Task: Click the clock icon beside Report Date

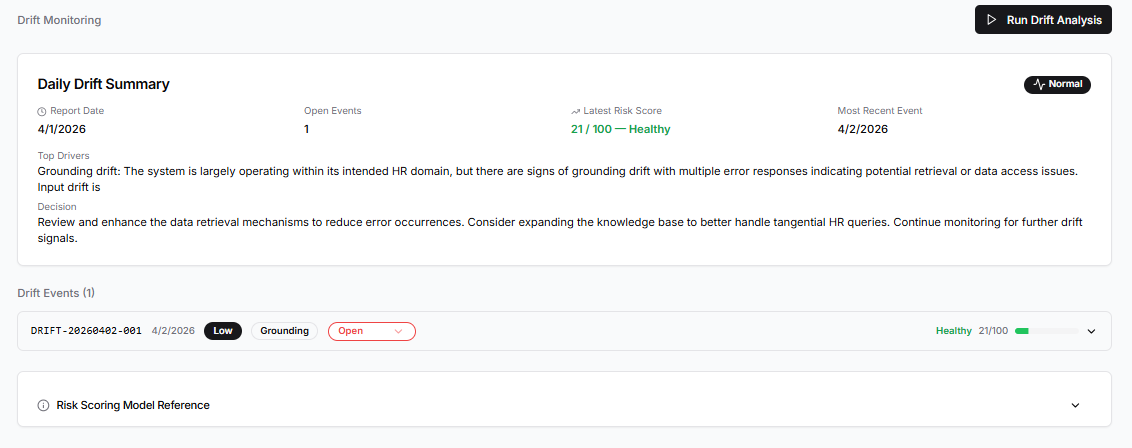Action: [42, 112]
